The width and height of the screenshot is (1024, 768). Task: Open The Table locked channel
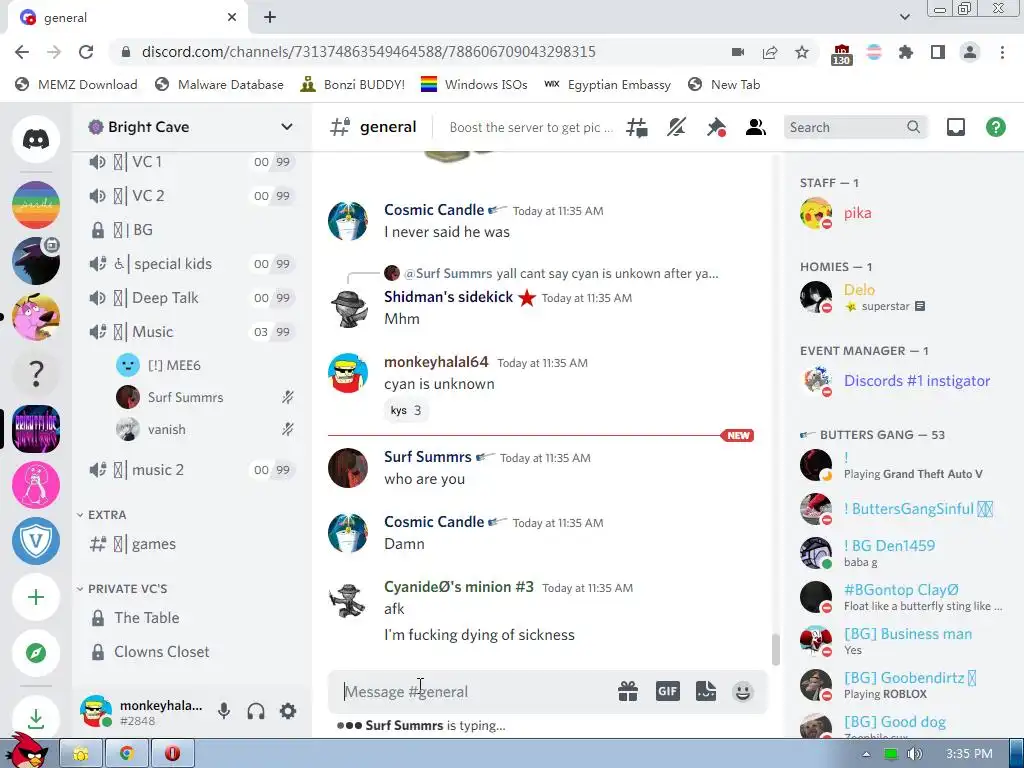click(190, 618)
